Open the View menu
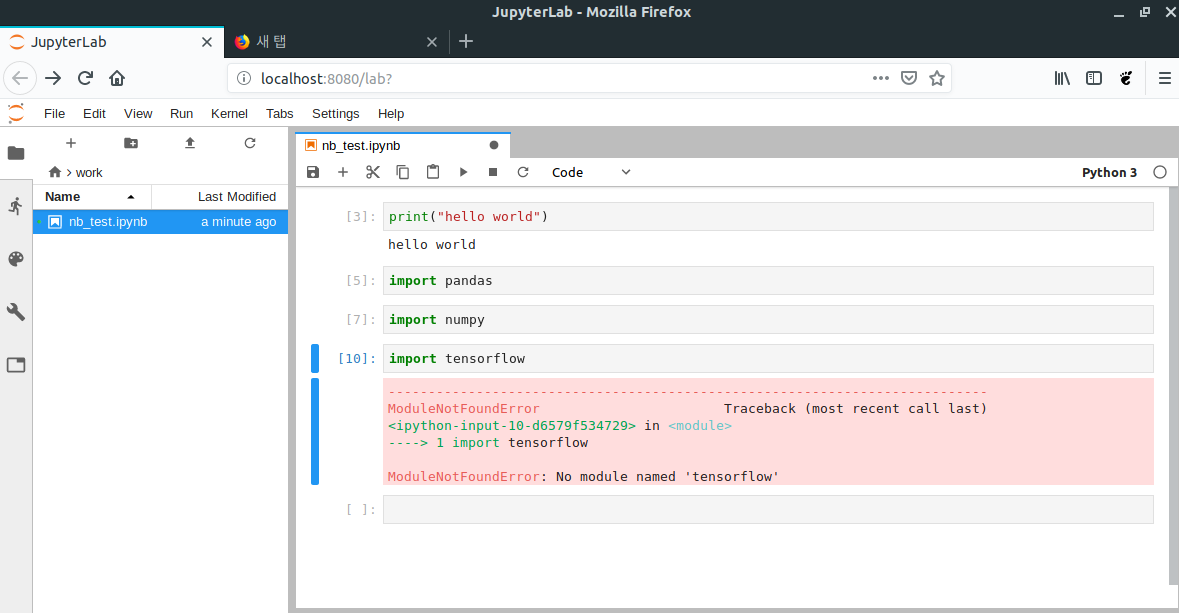The height and width of the screenshot is (613, 1179). [x=138, y=114]
